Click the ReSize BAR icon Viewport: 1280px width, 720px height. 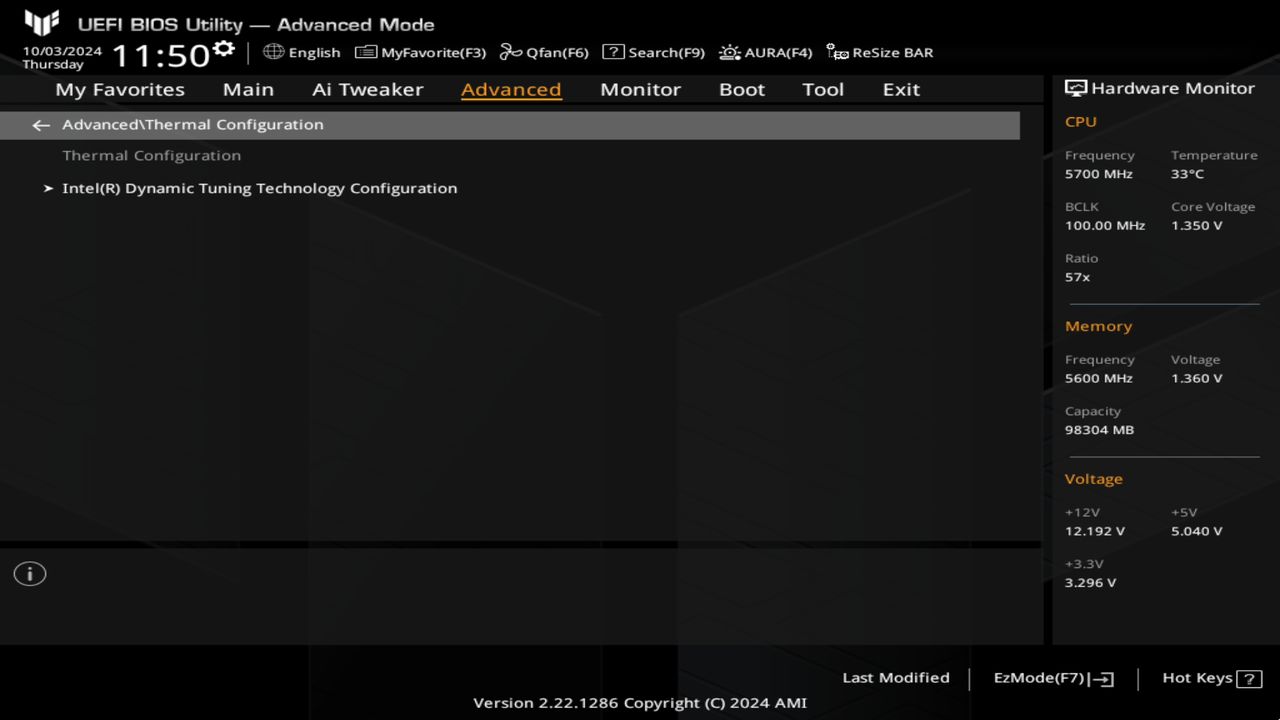pos(837,52)
